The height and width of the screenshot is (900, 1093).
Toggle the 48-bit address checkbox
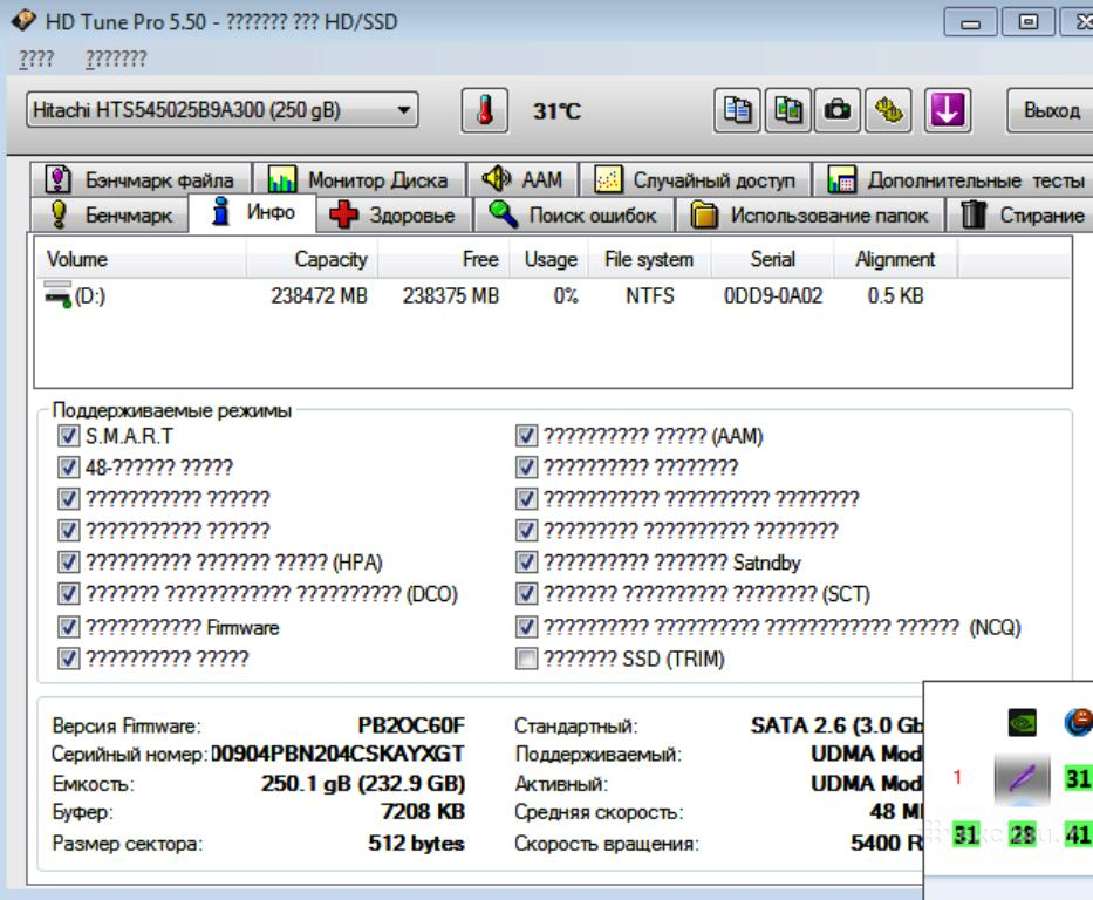pos(68,467)
